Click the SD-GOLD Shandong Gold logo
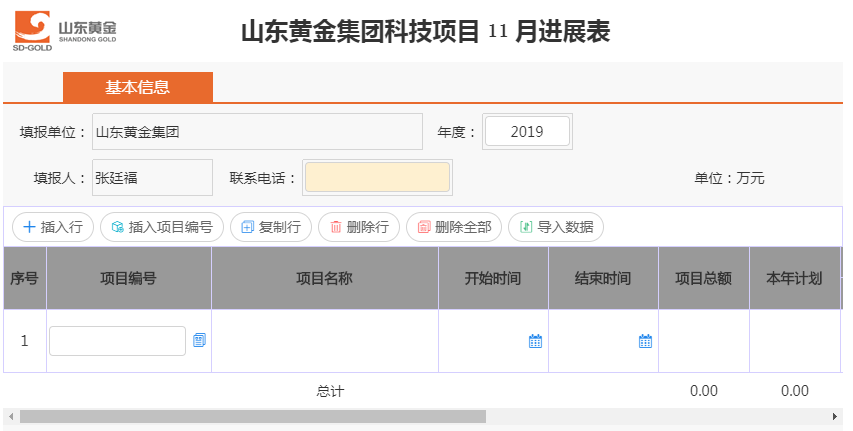This screenshot has width=853, height=431. coord(67,31)
